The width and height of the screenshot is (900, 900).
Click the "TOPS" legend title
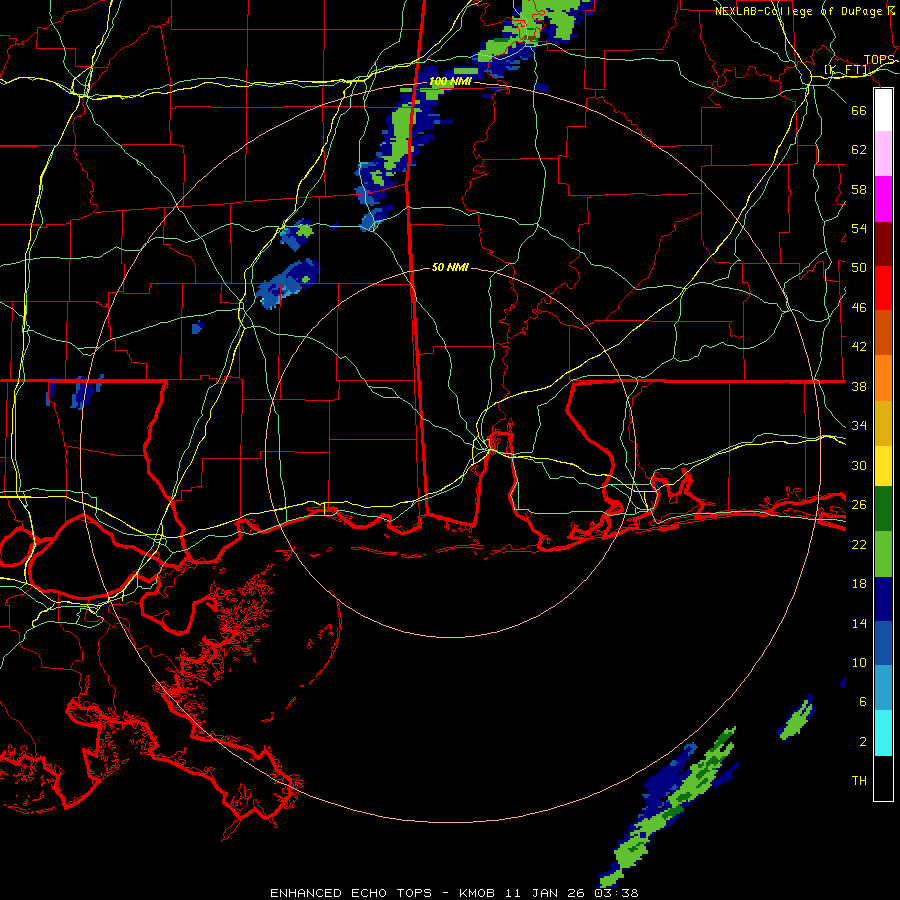pos(879,60)
